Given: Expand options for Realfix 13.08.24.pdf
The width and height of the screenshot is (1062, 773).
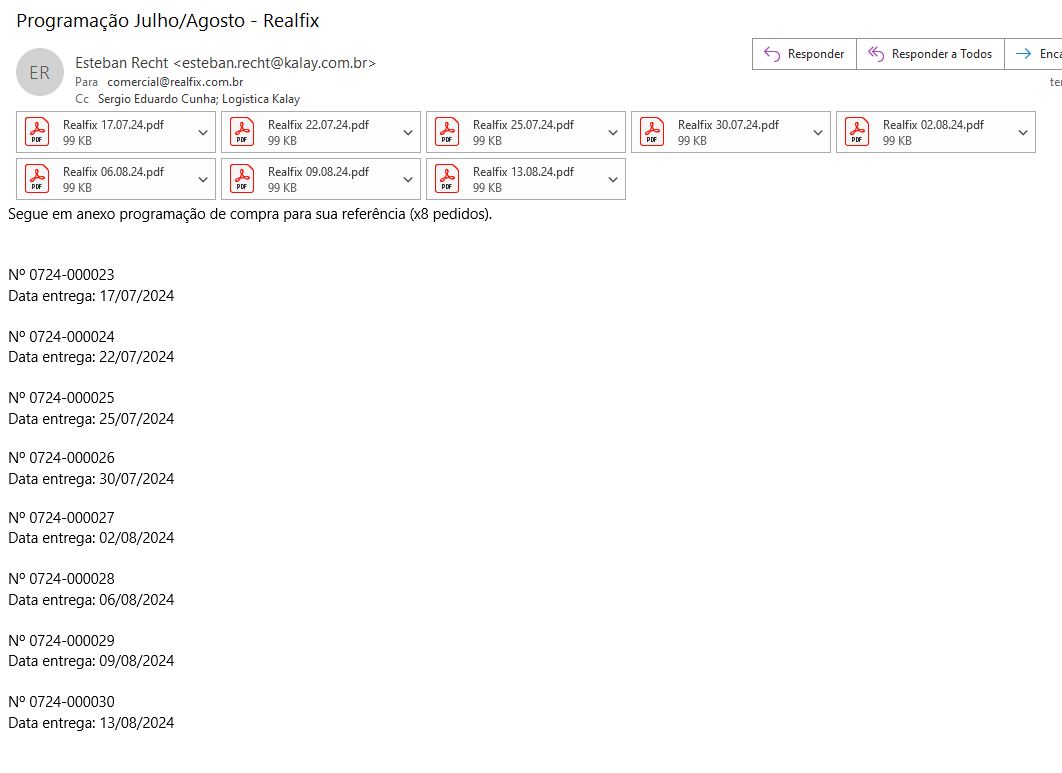Looking at the screenshot, I should 614,179.
